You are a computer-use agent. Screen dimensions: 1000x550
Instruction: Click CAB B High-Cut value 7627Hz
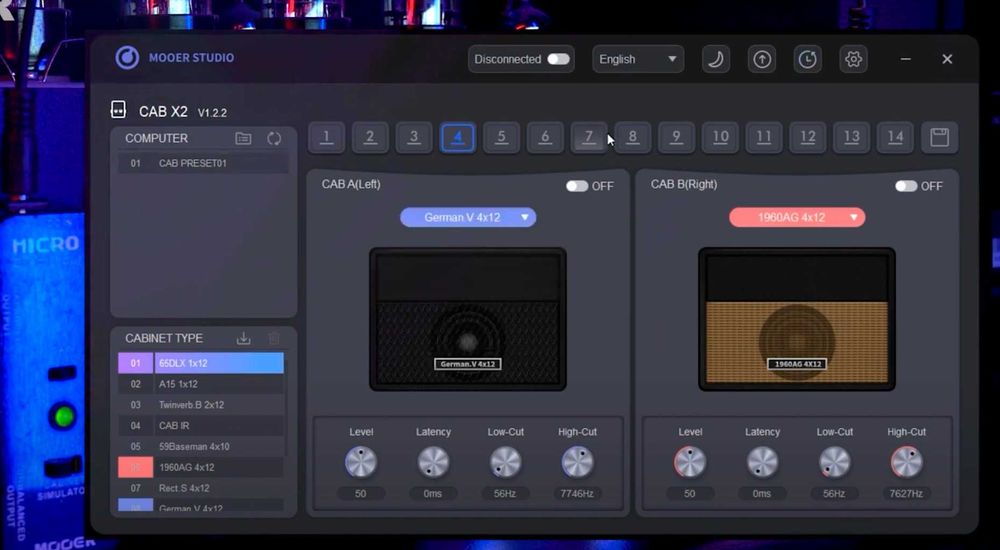906,493
